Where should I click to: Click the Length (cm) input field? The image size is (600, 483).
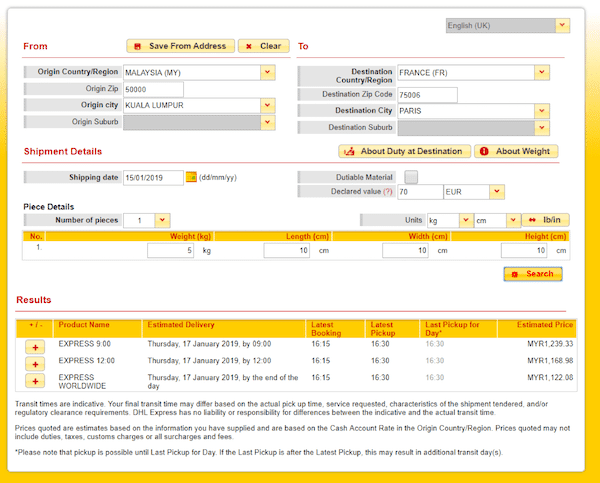click(287, 250)
